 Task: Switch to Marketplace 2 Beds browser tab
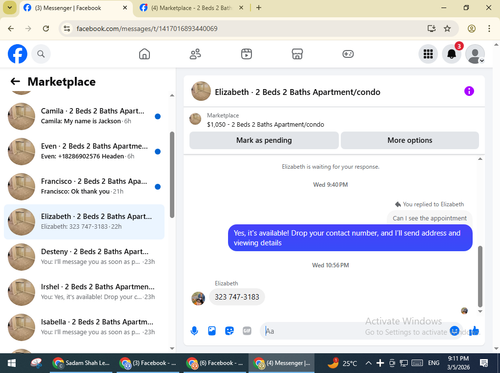click(191, 8)
